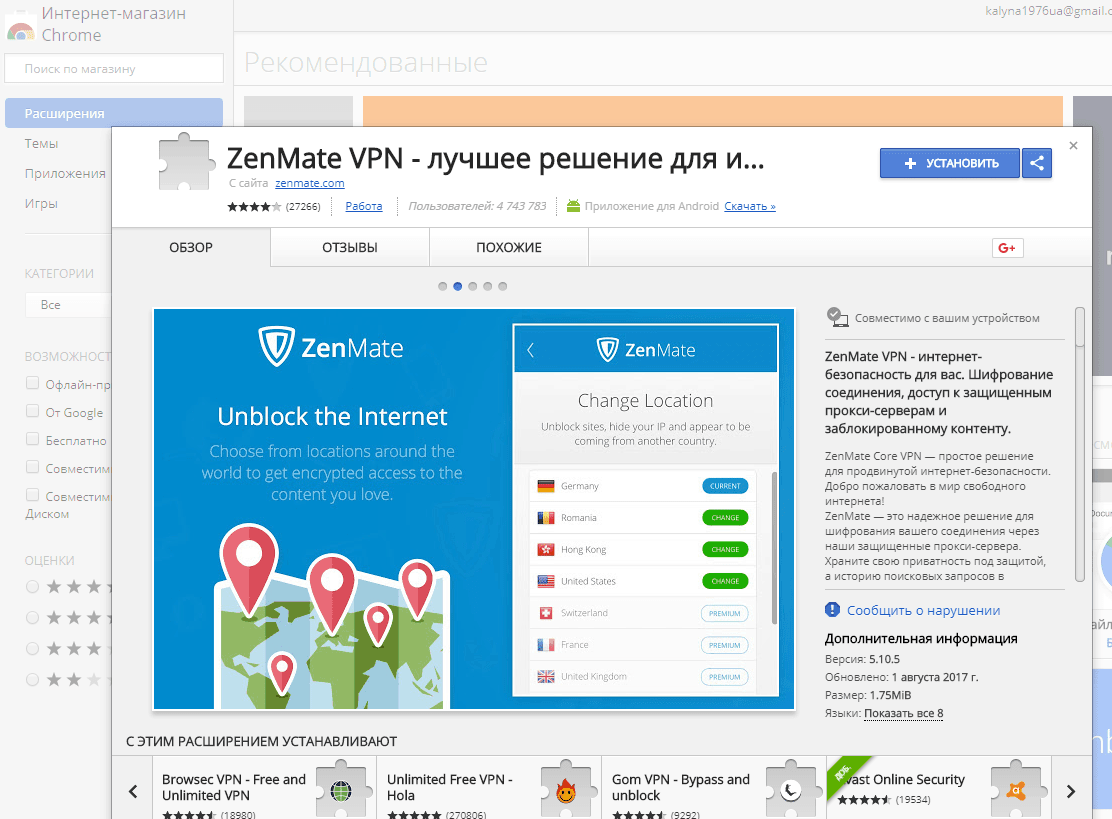Screen dimensions: 1112x819
Task: Toggle the От Google checkbox
Action: (x=32, y=411)
